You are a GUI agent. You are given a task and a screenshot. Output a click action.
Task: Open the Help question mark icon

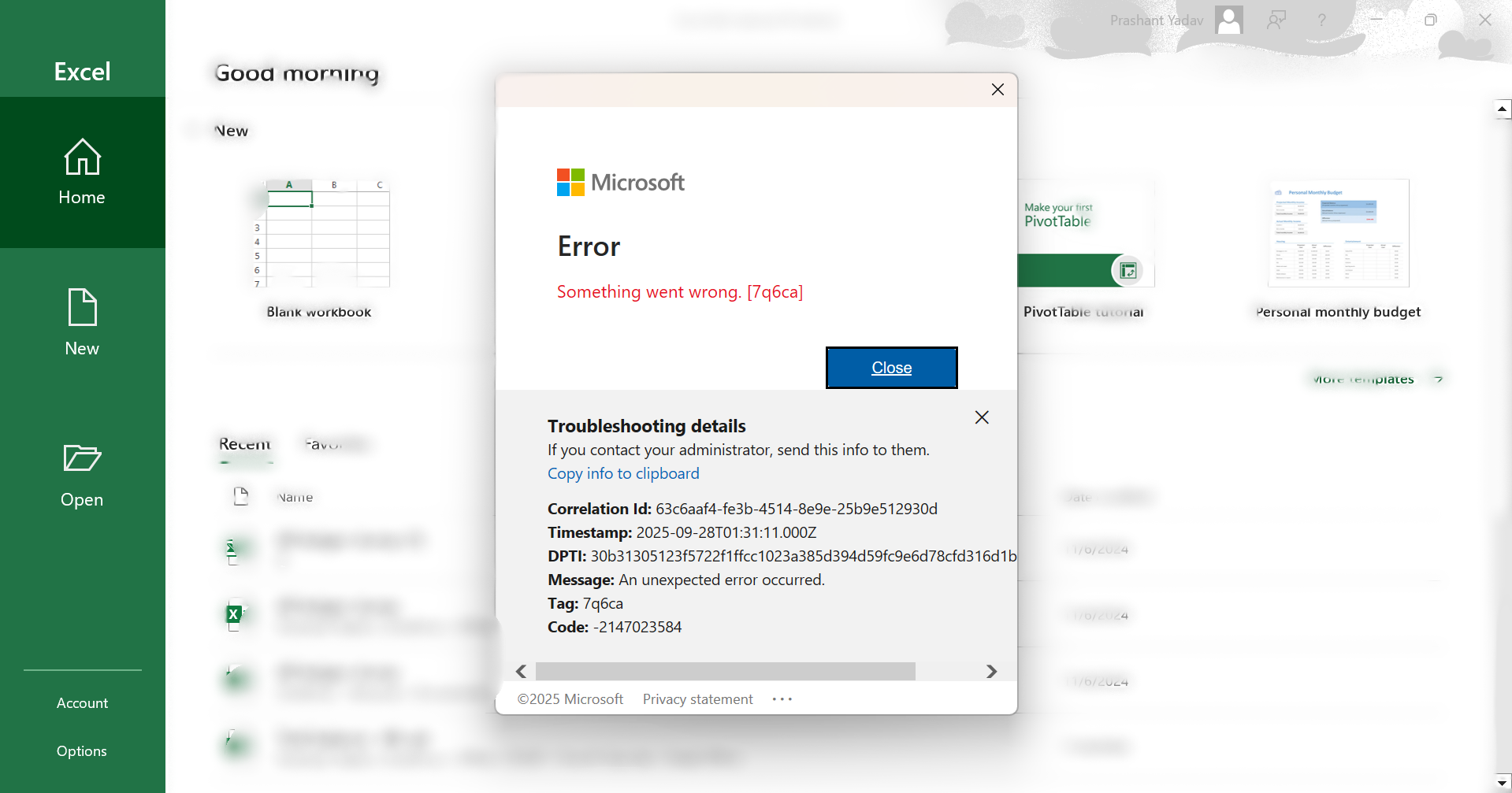[x=1322, y=20]
